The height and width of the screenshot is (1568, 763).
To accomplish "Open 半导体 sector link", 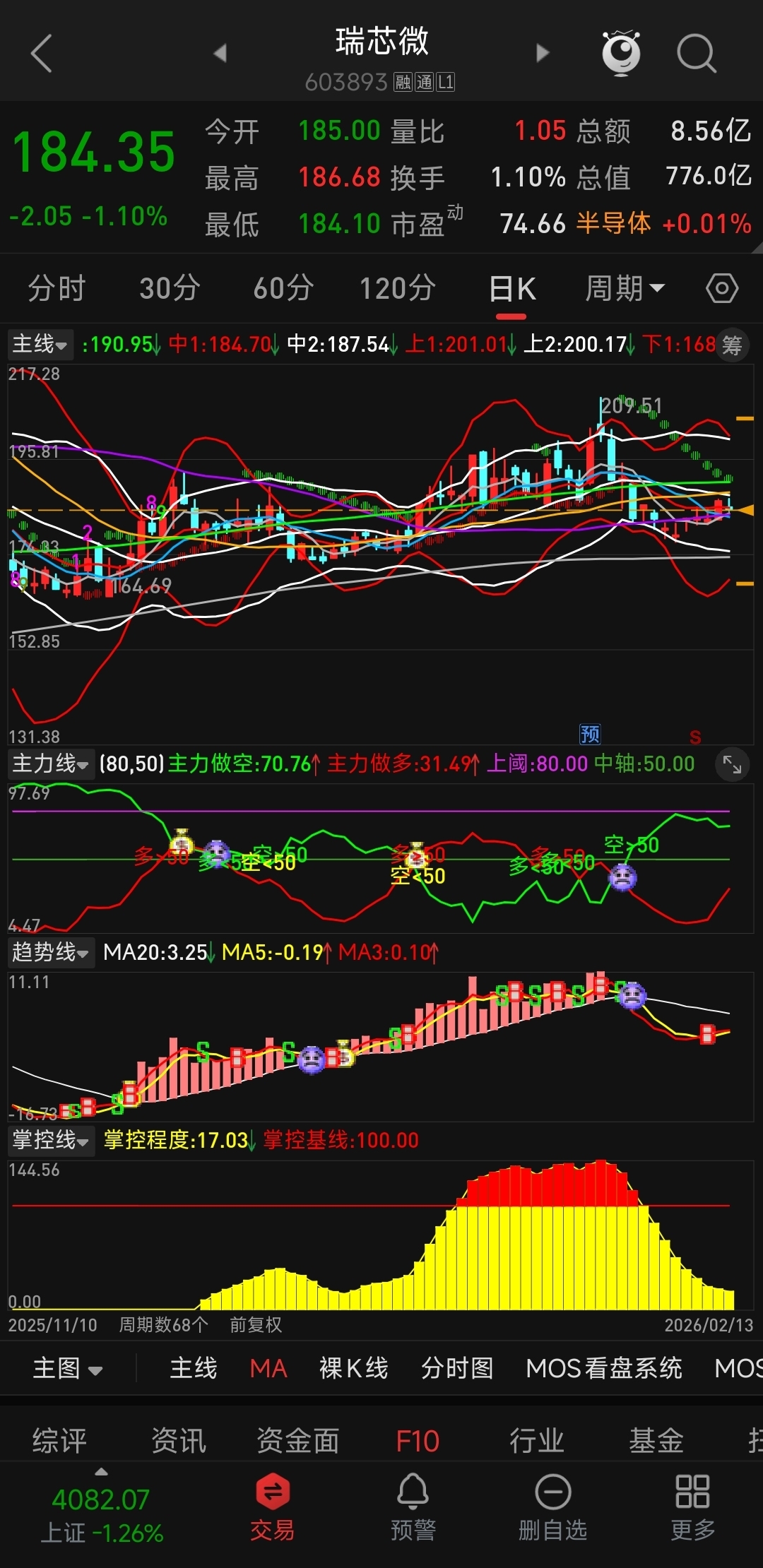I will [x=613, y=224].
